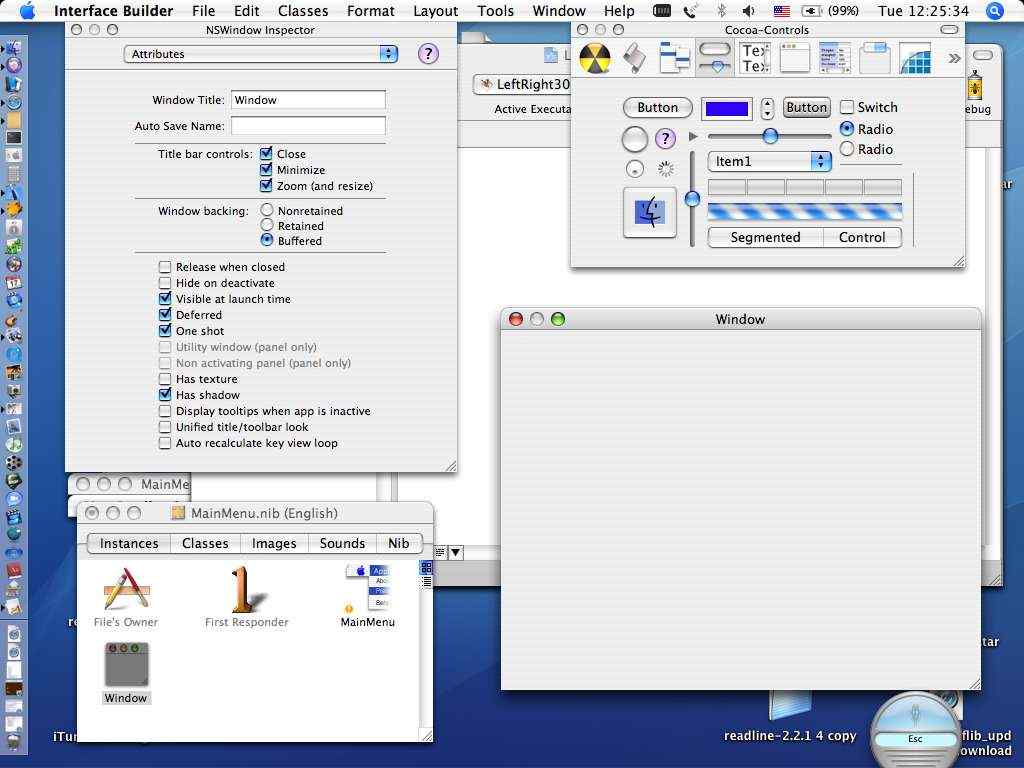Enable Release when closed
Image resolution: width=1024 pixels, height=768 pixels.
(x=165, y=267)
